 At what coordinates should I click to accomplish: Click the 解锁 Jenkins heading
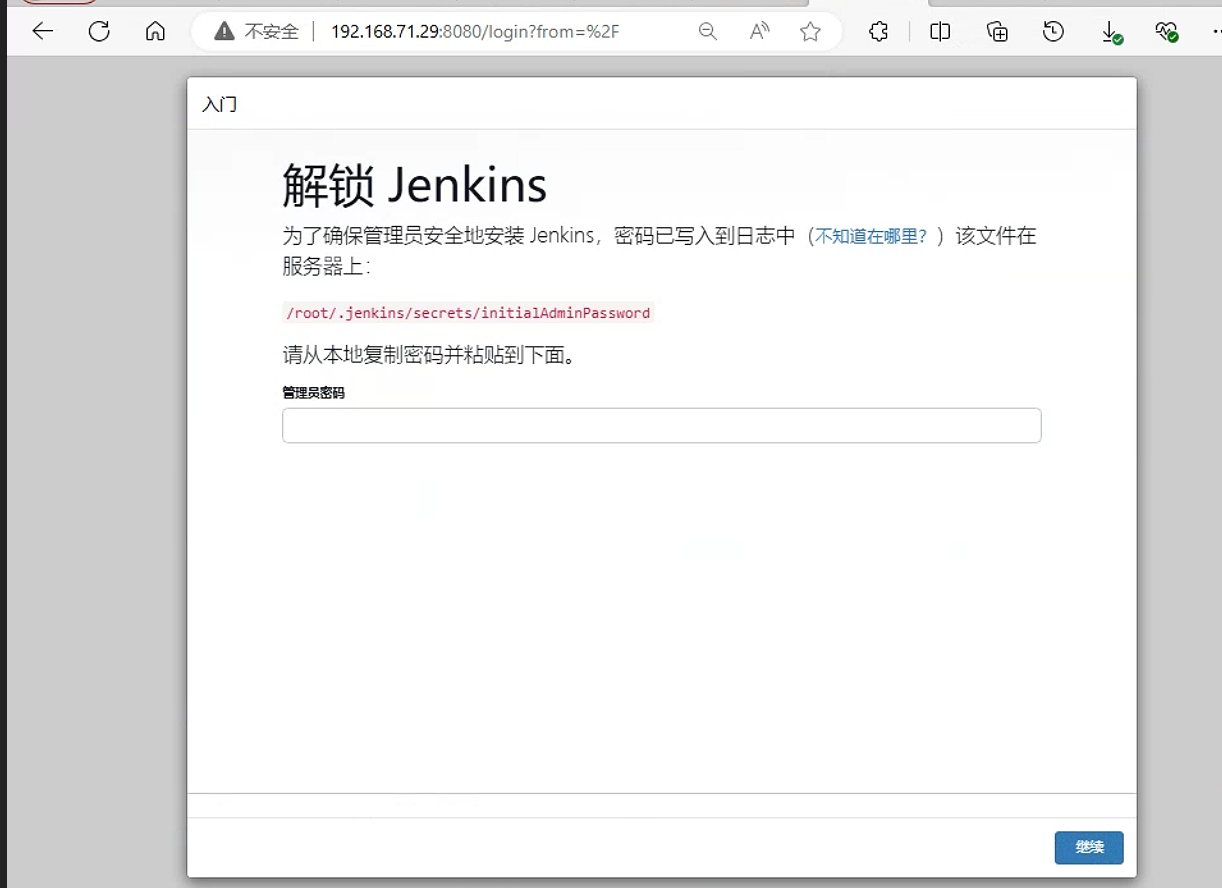pyautogui.click(x=414, y=185)
